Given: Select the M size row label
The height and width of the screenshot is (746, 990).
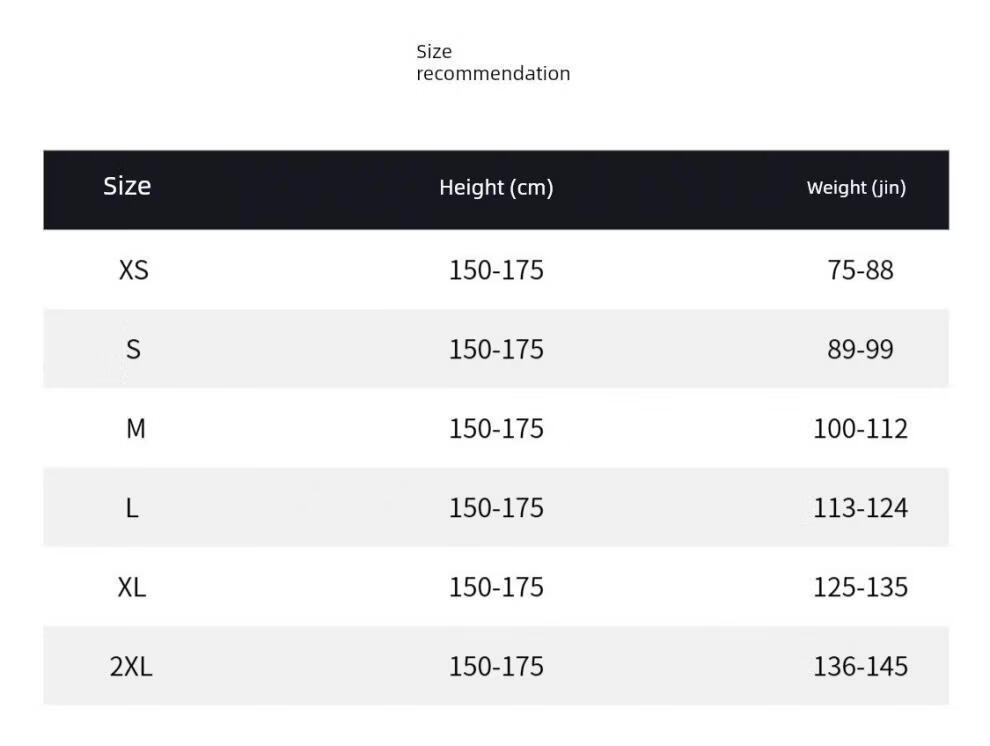Looking at the screenshot, I should (x=135, y=429).
